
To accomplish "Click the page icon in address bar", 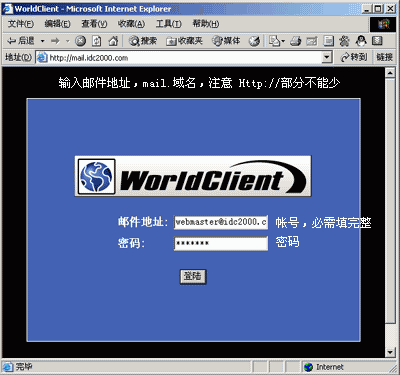I will 42,58.
